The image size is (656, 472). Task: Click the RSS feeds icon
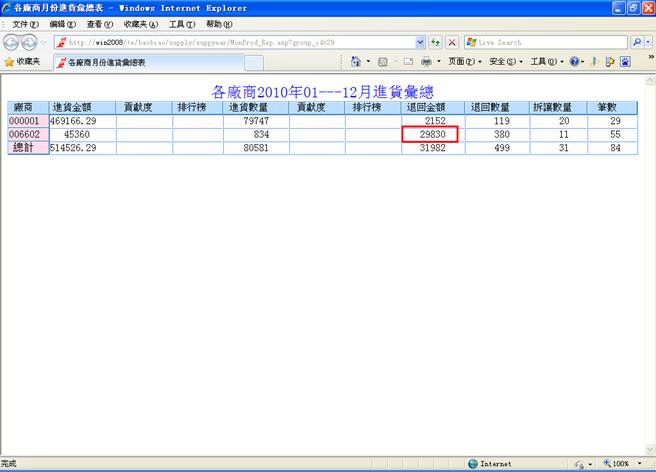(383, 62)
